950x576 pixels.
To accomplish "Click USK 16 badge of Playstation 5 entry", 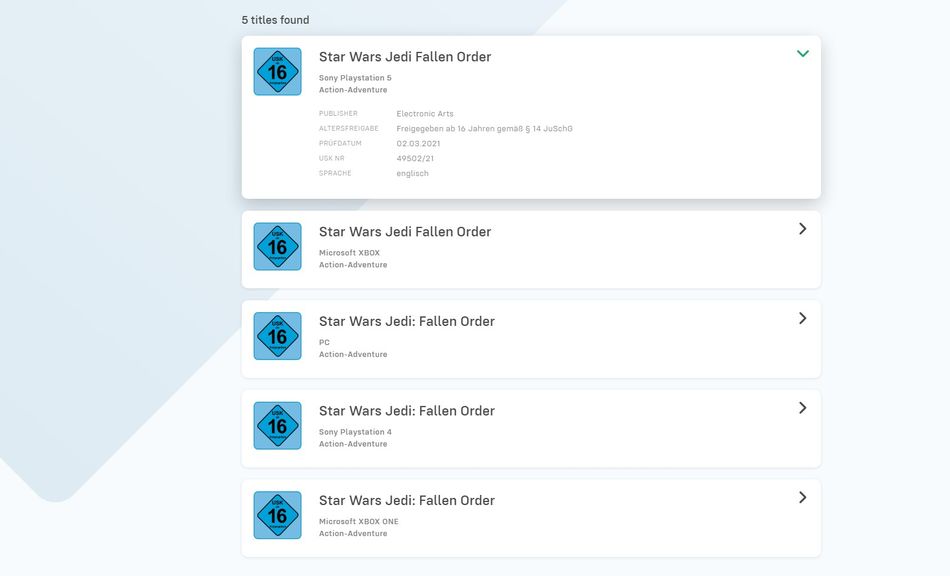I will 277,71.
